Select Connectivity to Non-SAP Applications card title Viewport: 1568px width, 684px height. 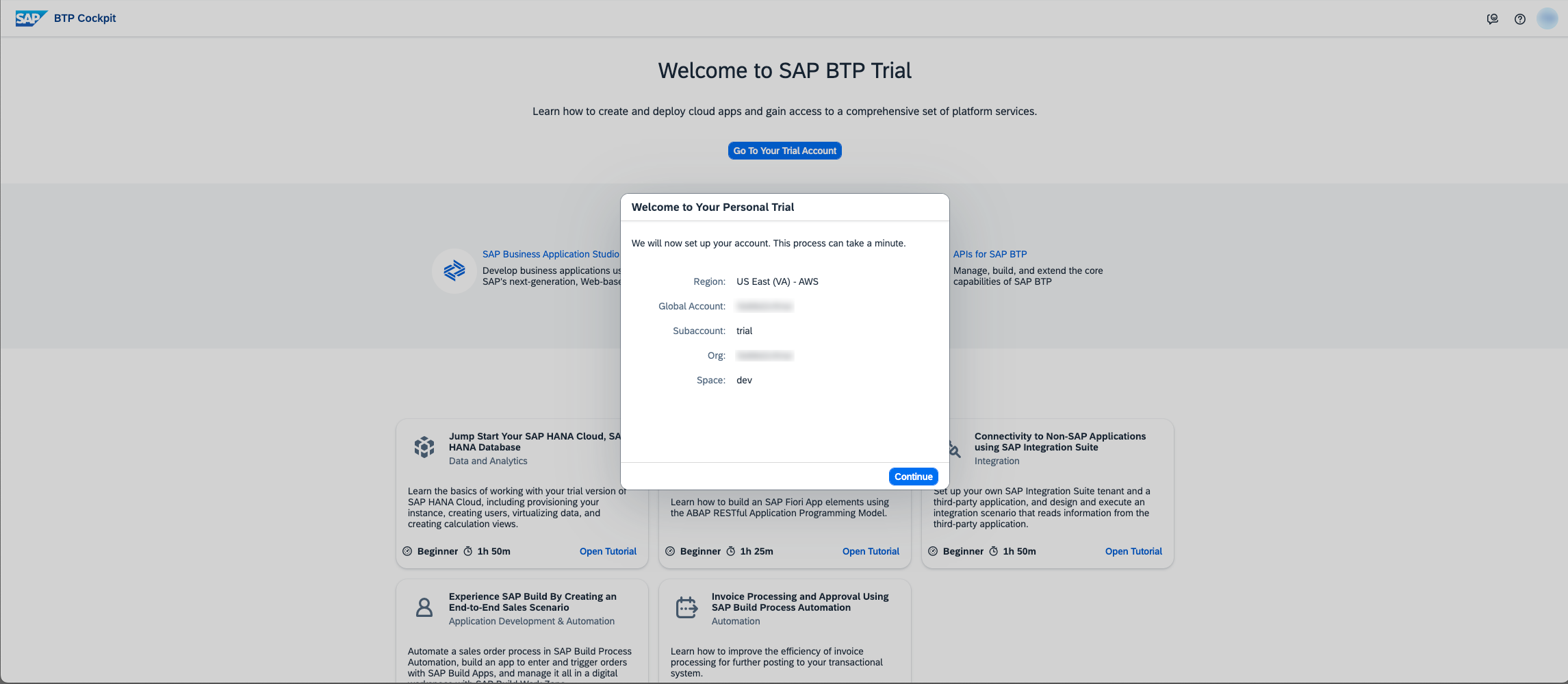[1059, 442]
